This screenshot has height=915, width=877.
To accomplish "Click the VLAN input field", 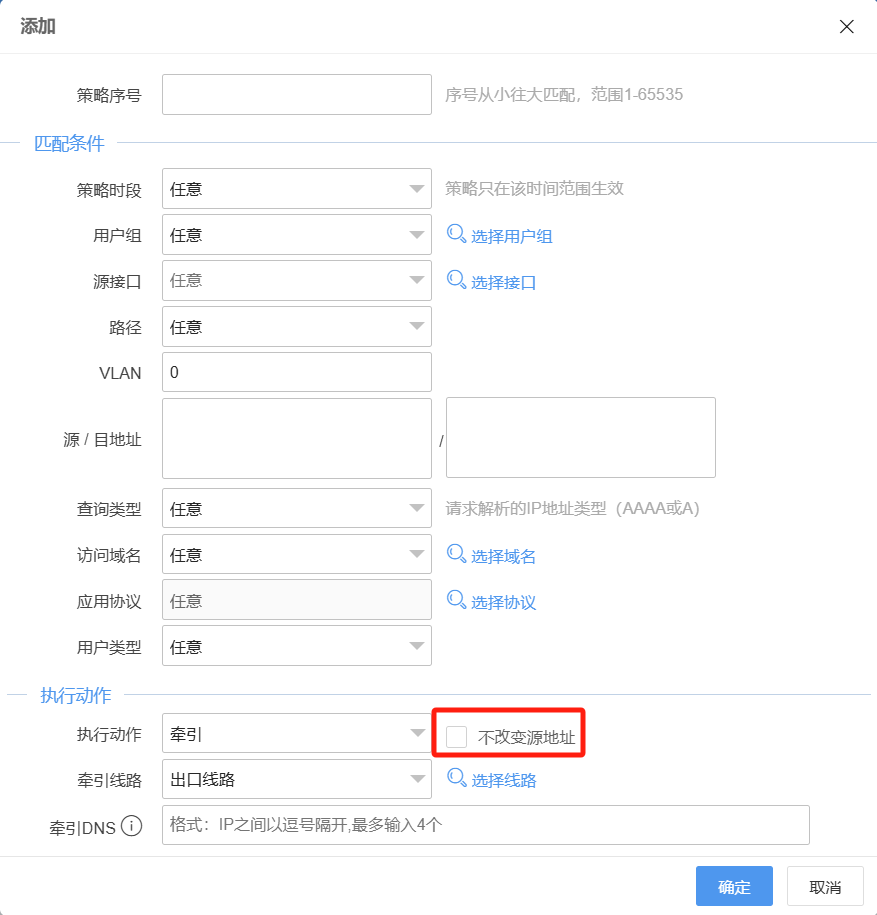I will click(296, 372).
